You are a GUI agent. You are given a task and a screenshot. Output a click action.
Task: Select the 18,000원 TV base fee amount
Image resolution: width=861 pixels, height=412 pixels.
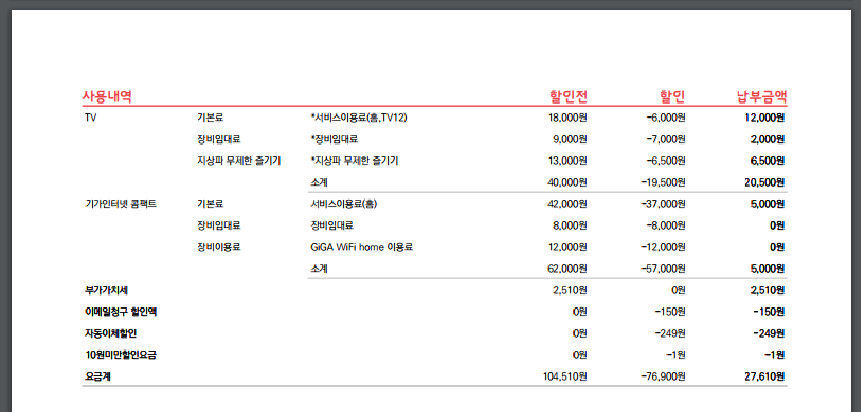click(567, 118)
